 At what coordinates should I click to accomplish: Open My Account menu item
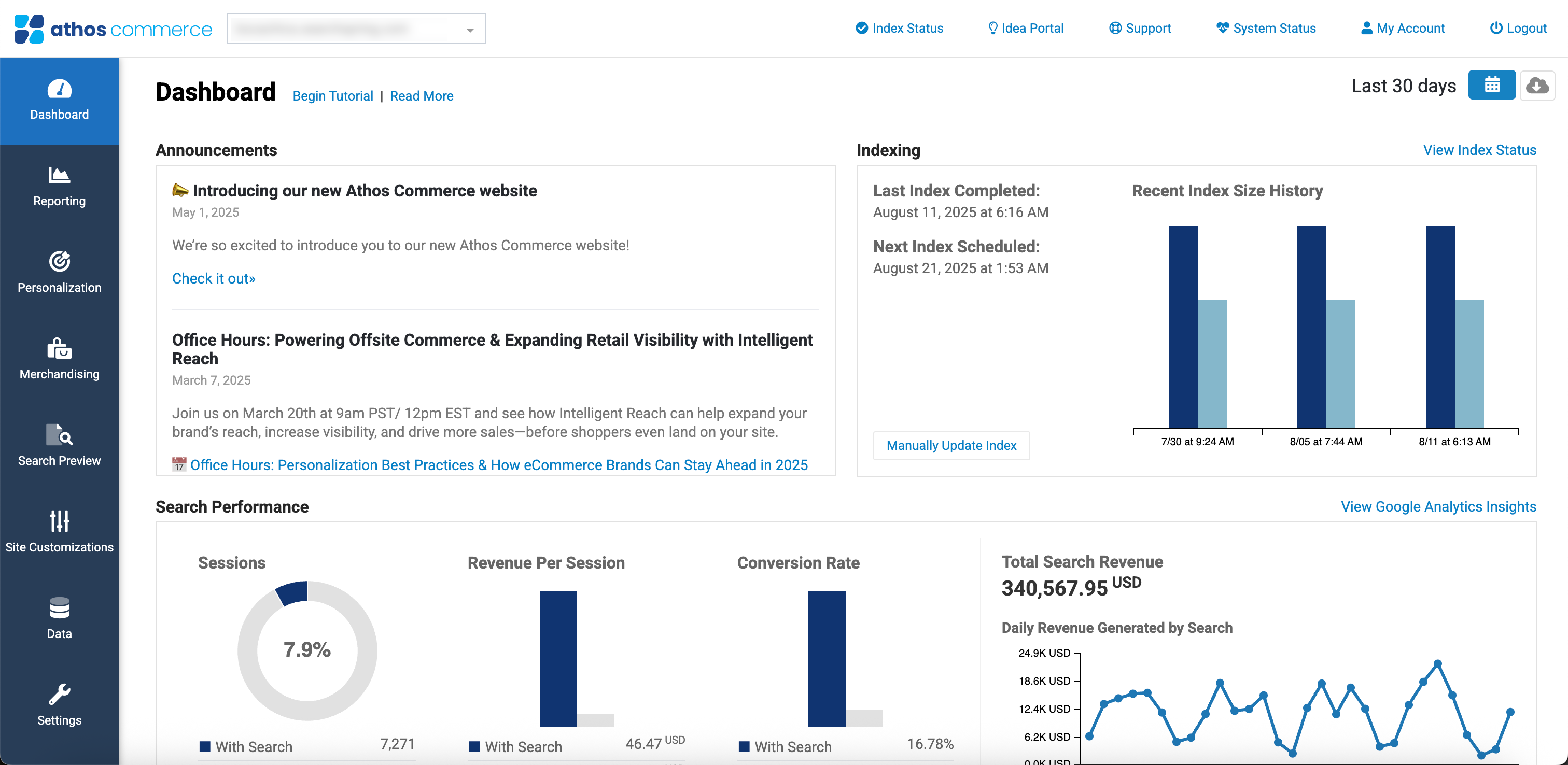[1403, 28]
